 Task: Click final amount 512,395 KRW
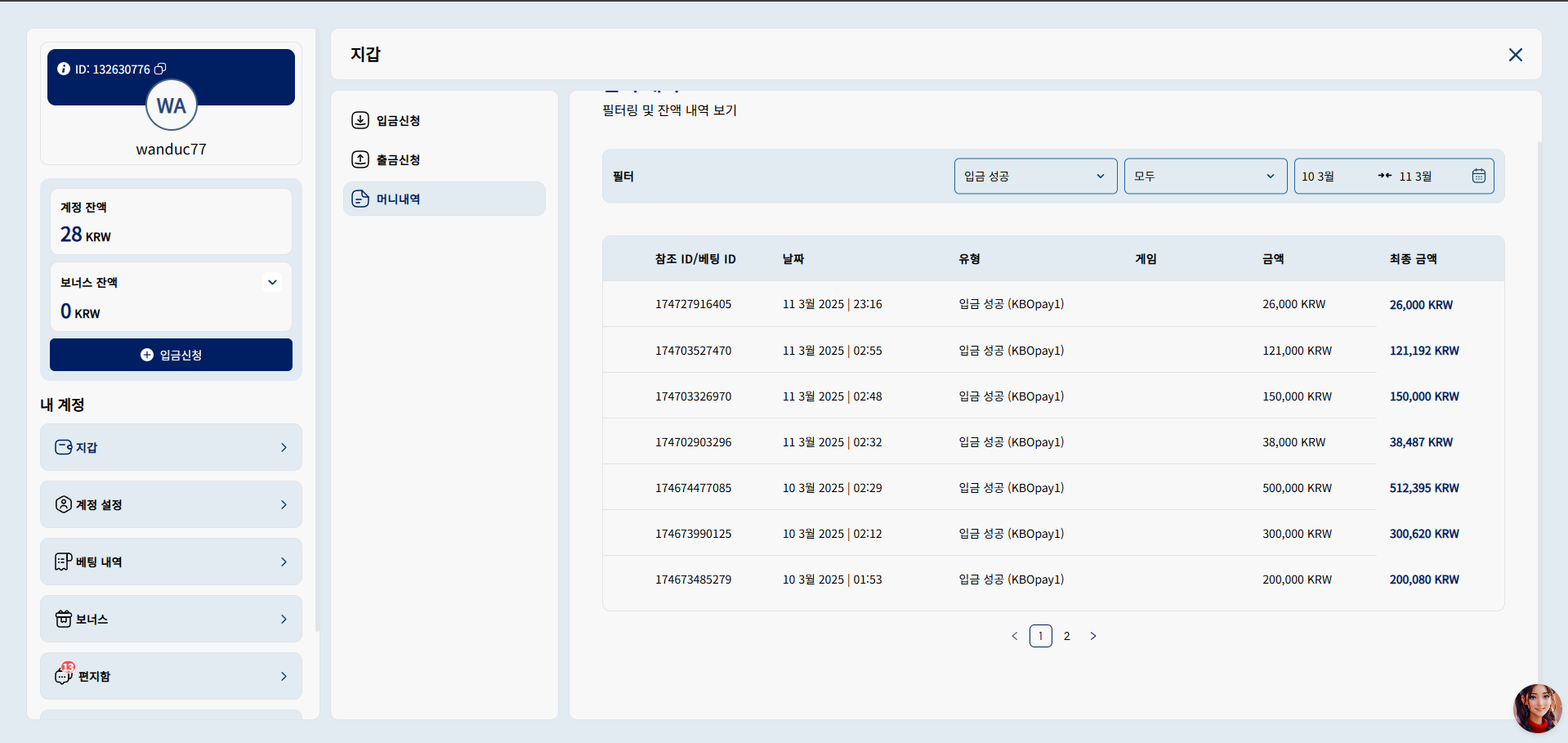[1424, 488]
